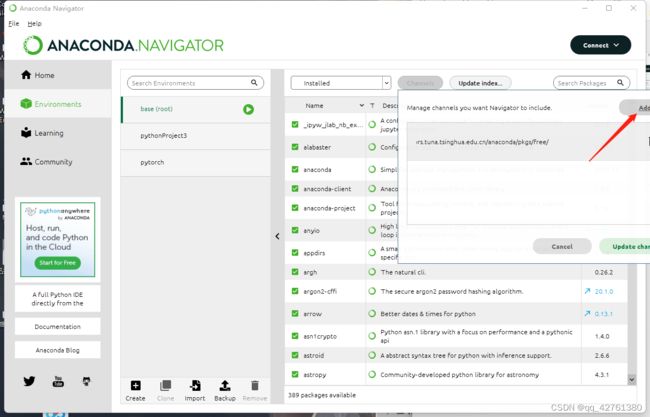Toggle the anyio package checkbox
The height and width of the screenshot is (417, 650).
coord(295,230)
